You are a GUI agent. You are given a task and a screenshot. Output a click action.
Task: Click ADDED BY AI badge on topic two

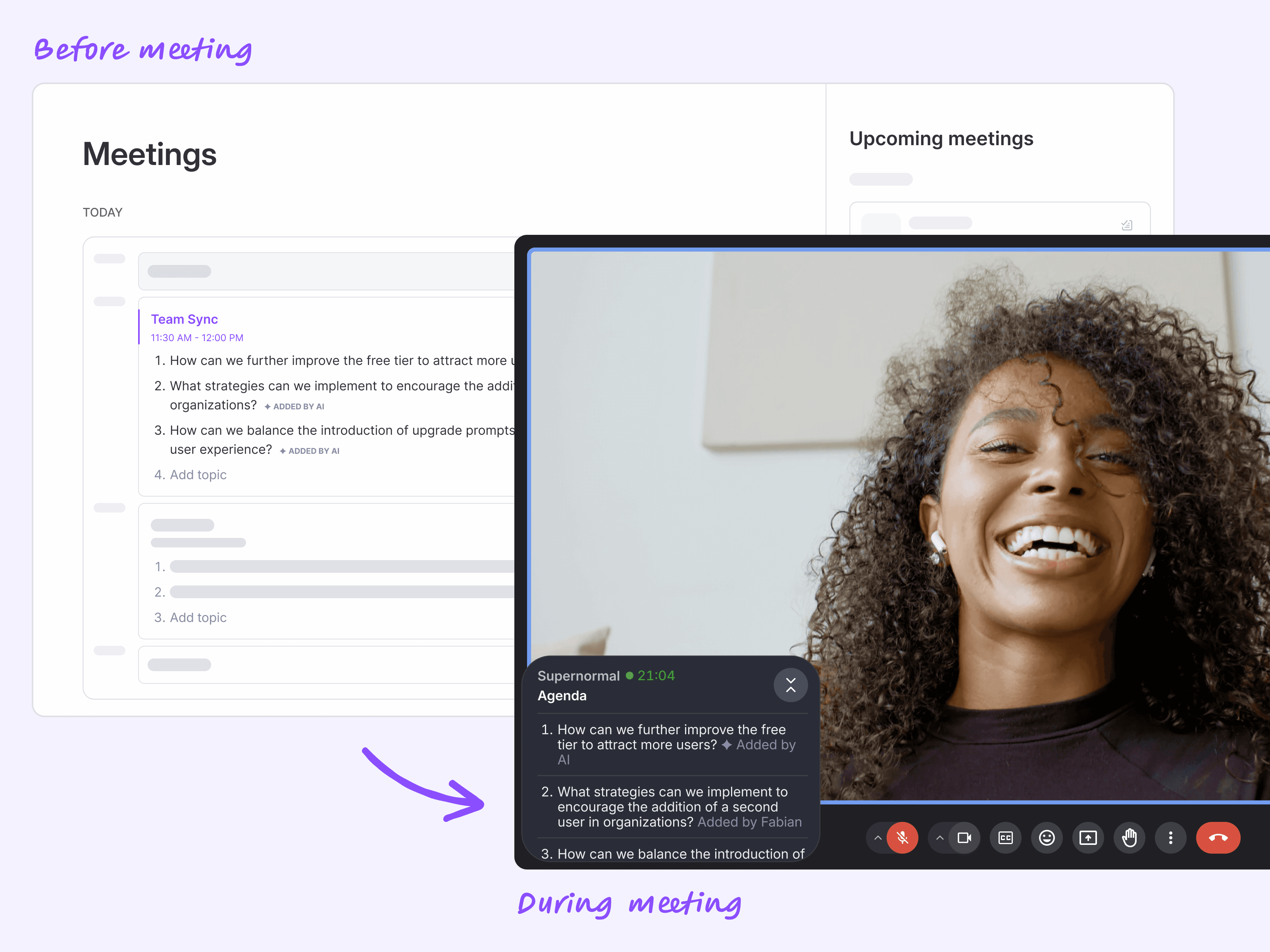pos(294,406)
